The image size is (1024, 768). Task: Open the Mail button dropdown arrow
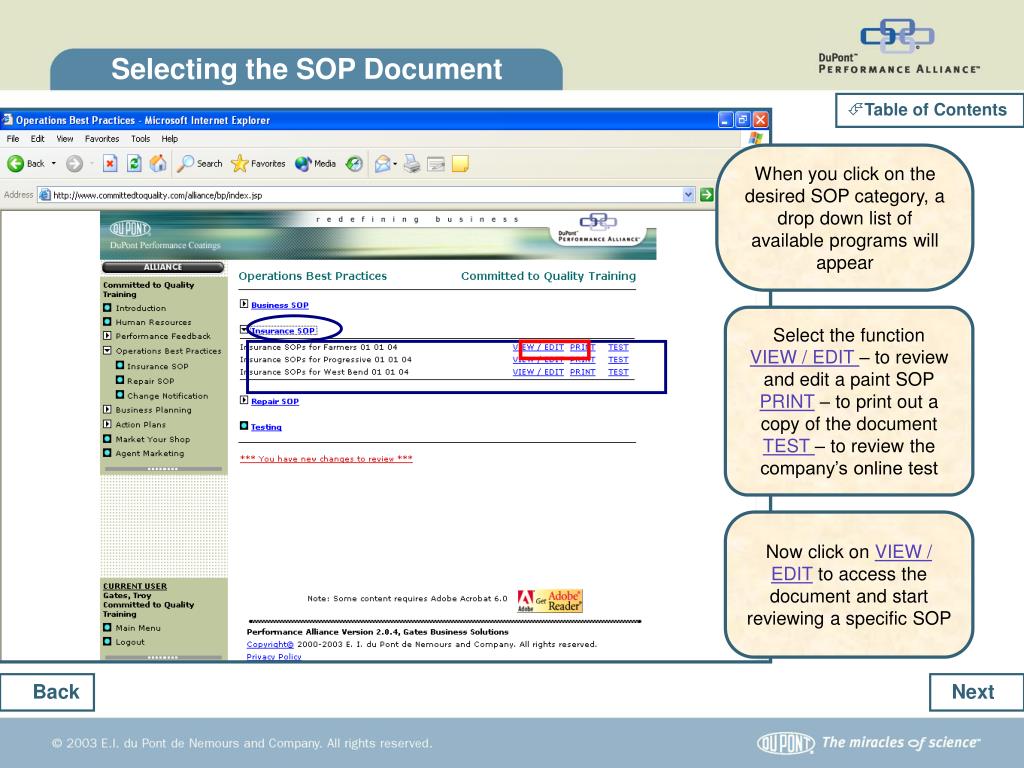(x=395, y=164)
